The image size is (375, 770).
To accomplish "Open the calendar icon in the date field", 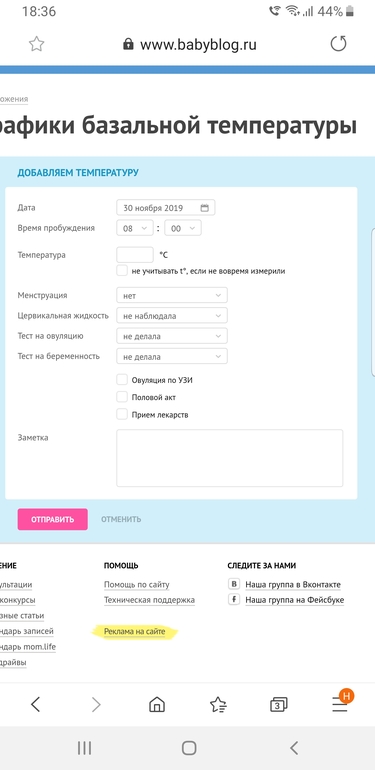I will (205, 208).
